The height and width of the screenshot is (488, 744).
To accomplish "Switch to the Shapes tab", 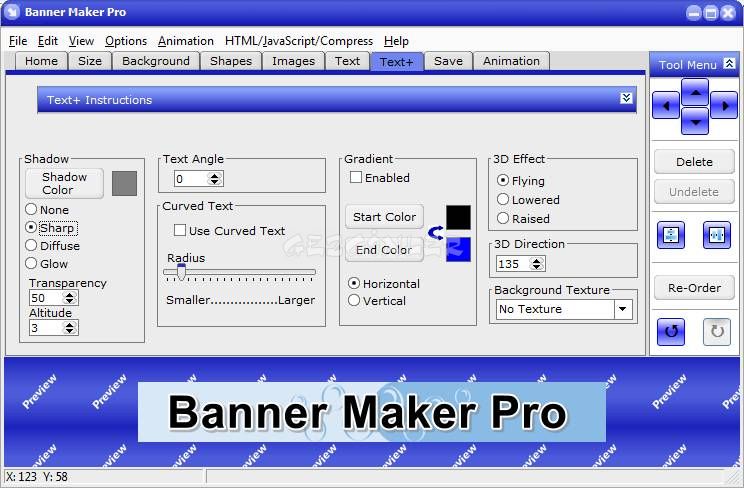I will [x=231, y=61].
